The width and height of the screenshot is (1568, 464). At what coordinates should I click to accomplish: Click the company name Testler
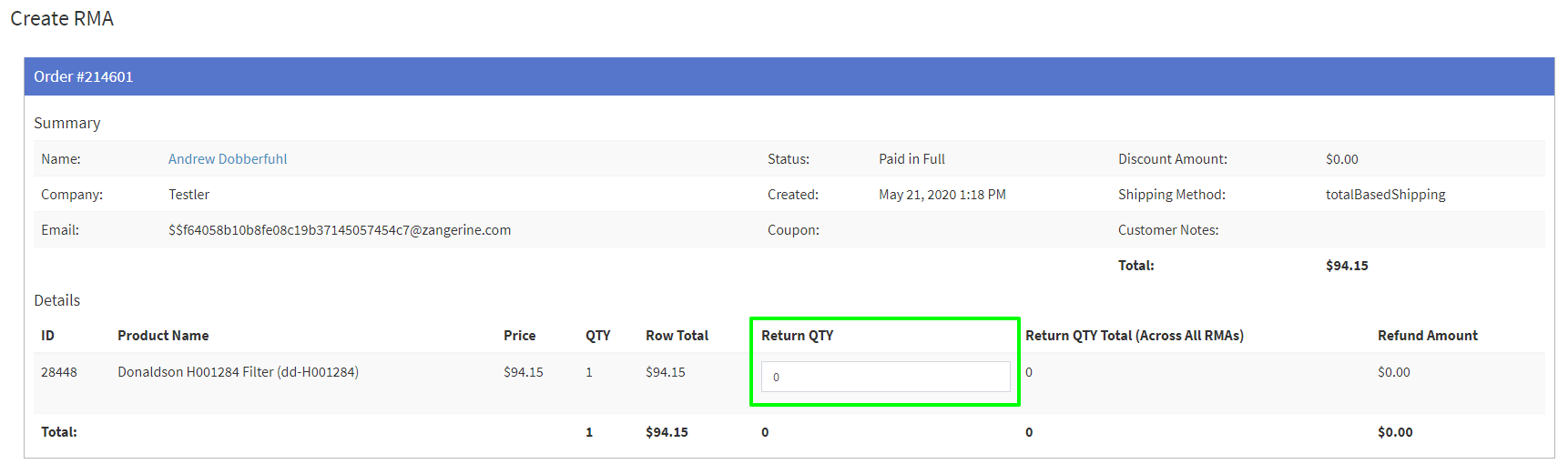[188, 195]
